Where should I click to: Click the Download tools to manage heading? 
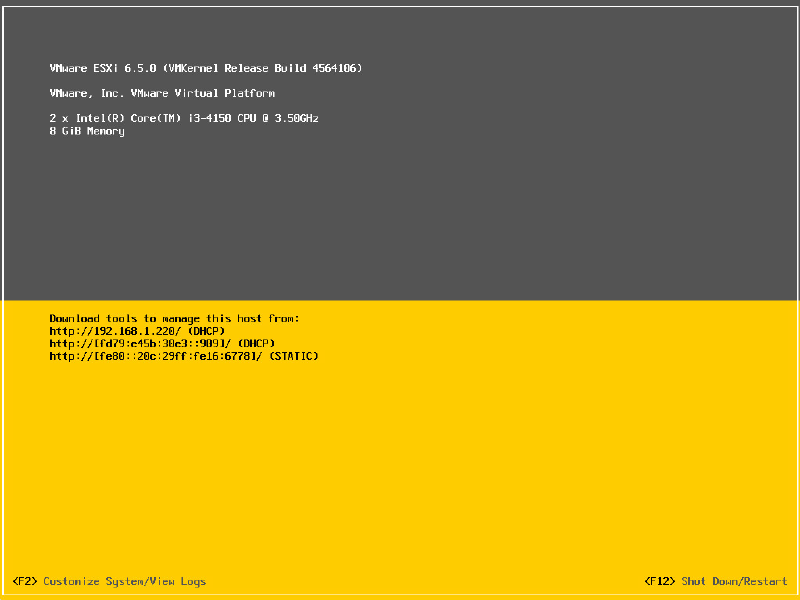174,318
